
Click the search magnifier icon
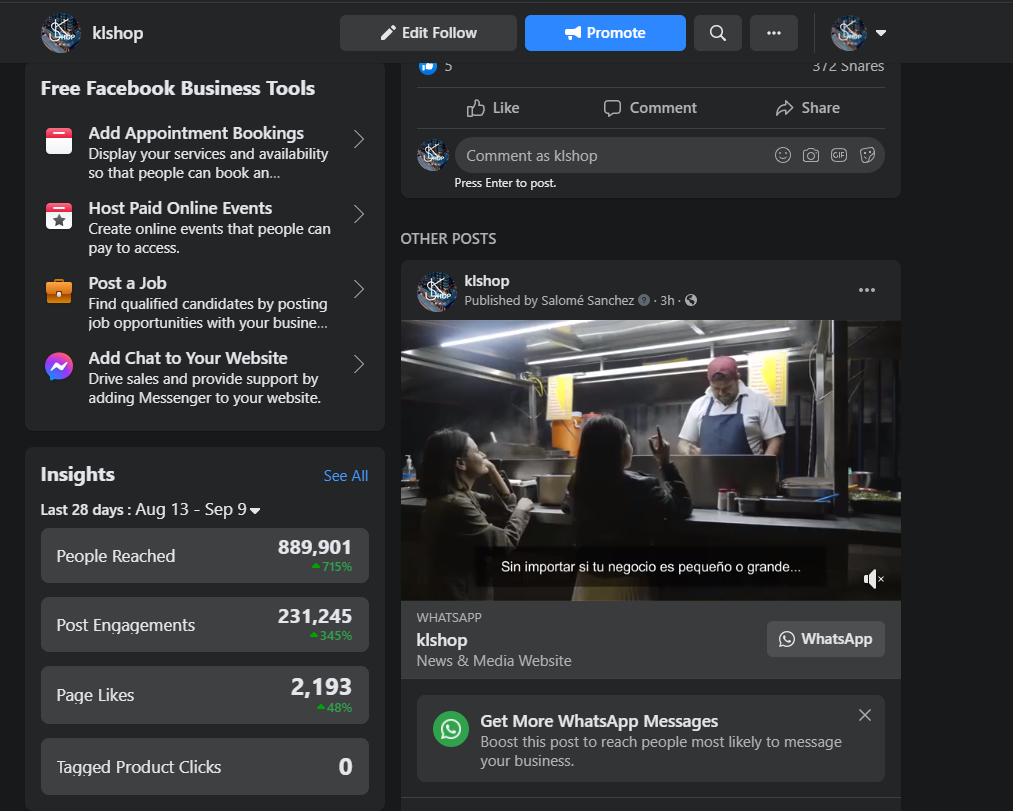tap(718, 33)
